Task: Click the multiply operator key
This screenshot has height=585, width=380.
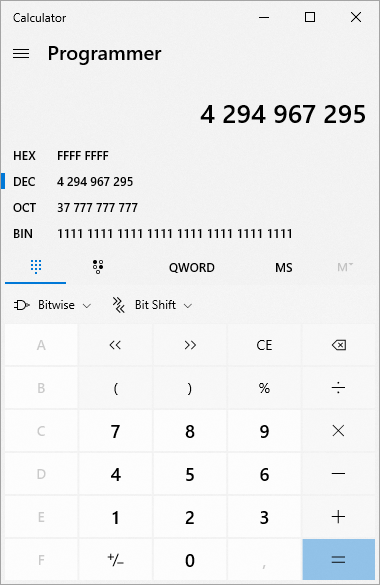Action: 339,431
